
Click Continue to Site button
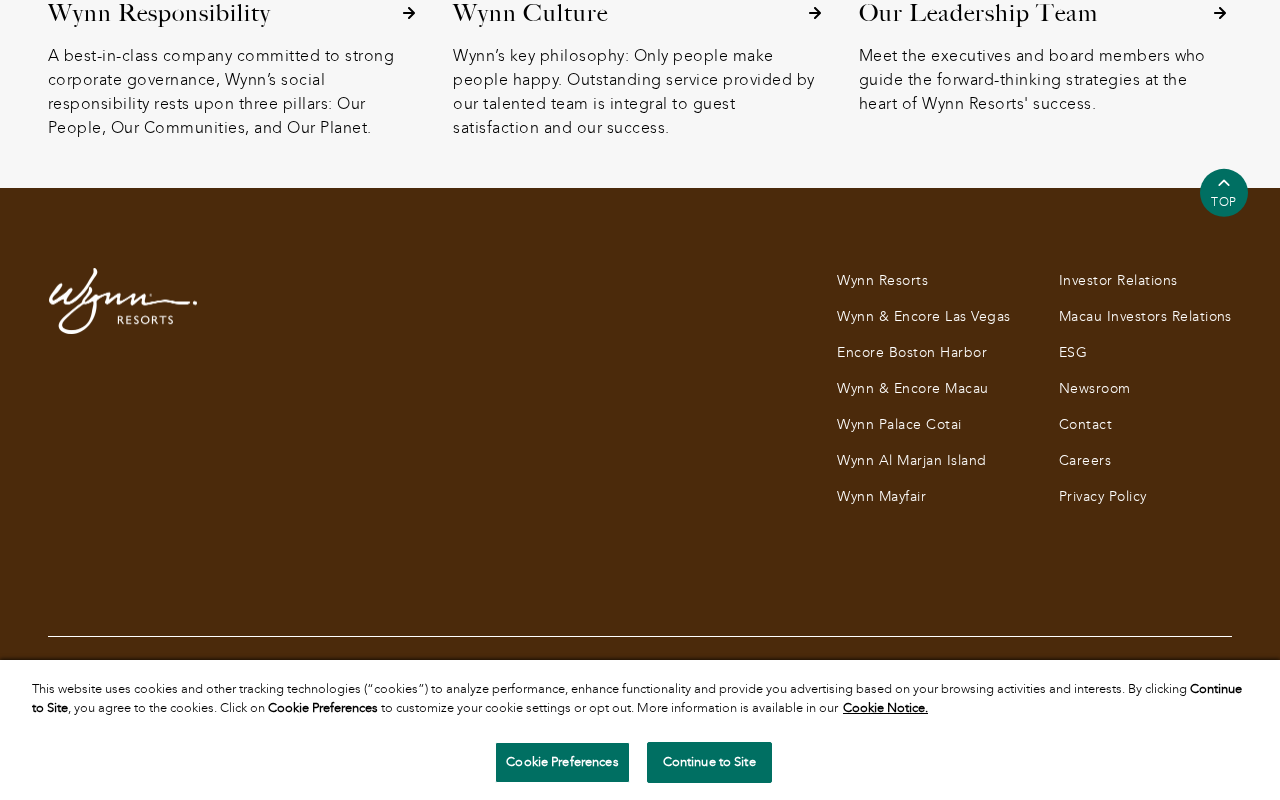click(709, 762)
